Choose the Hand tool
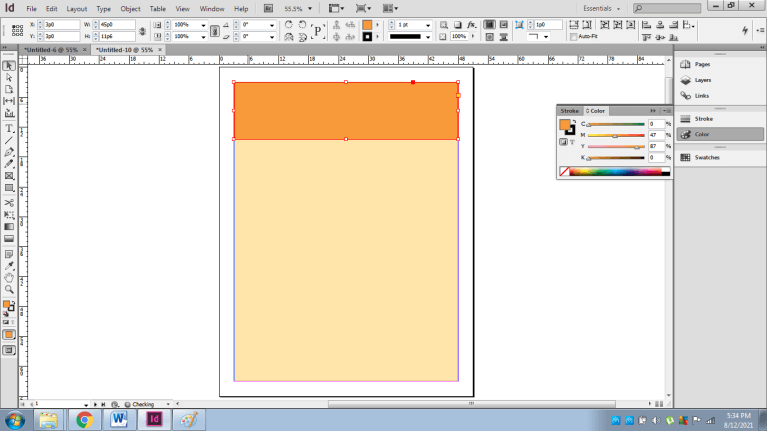 point(9,277)
